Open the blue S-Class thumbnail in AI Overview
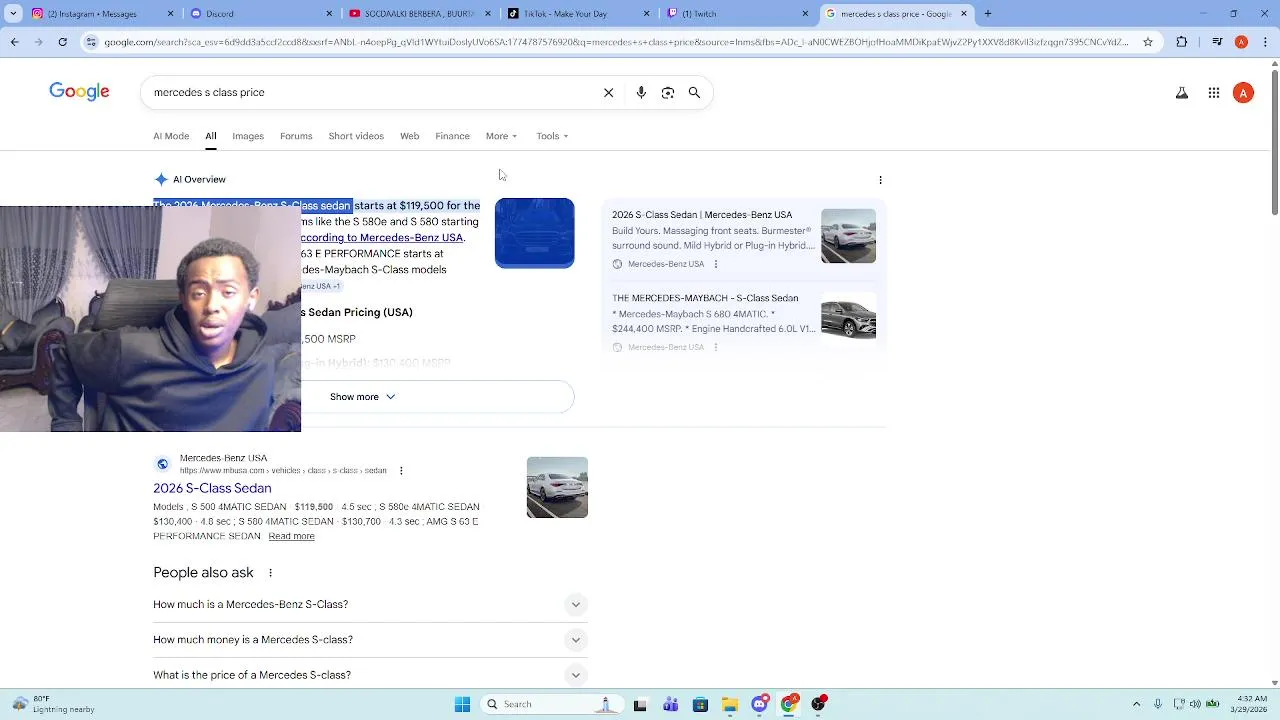The image size is (1280, 720). tap(535, 233)
